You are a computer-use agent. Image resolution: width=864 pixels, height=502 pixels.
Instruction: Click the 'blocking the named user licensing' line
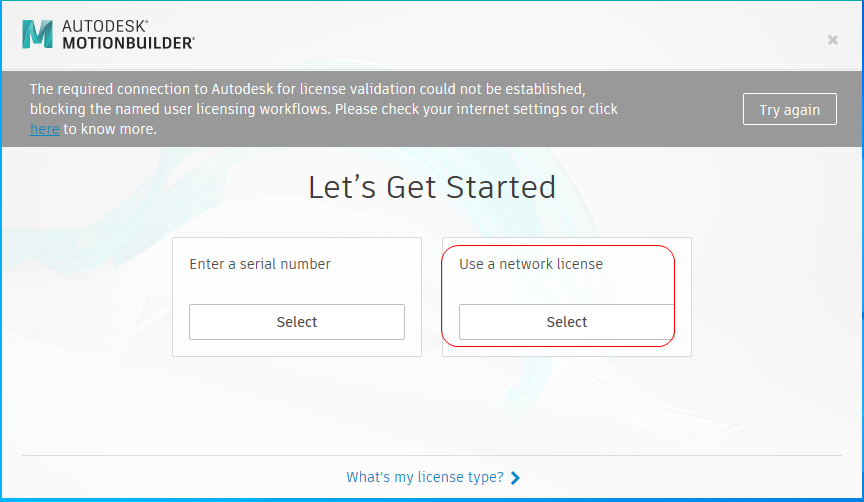[324, 109]
